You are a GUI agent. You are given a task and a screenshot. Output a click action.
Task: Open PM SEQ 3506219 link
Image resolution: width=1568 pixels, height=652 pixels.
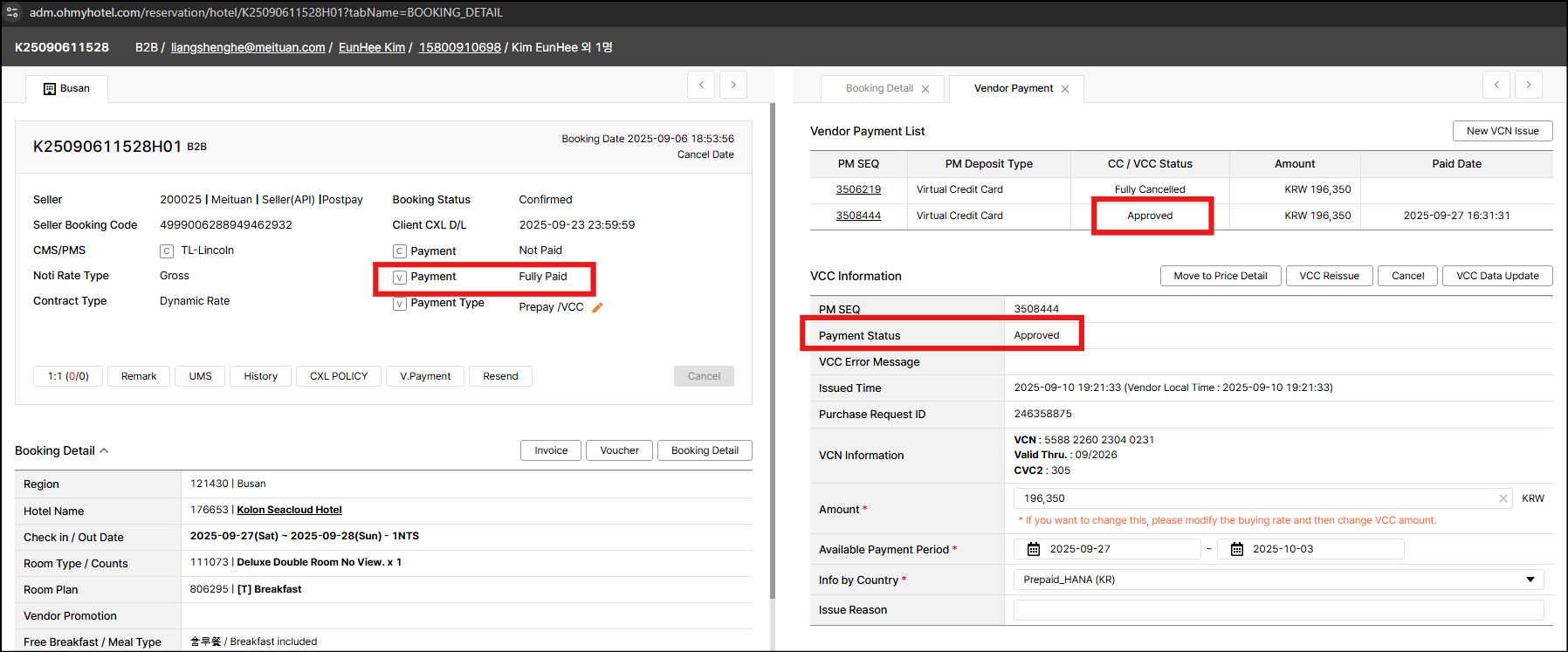pos(858,189)
